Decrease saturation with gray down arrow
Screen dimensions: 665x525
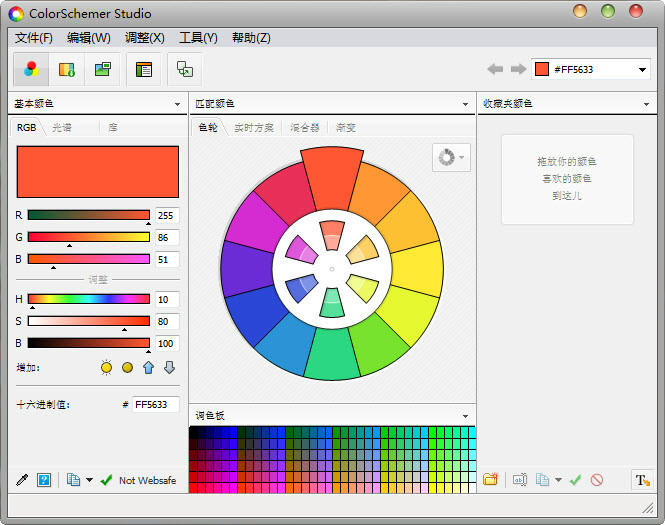169,367
